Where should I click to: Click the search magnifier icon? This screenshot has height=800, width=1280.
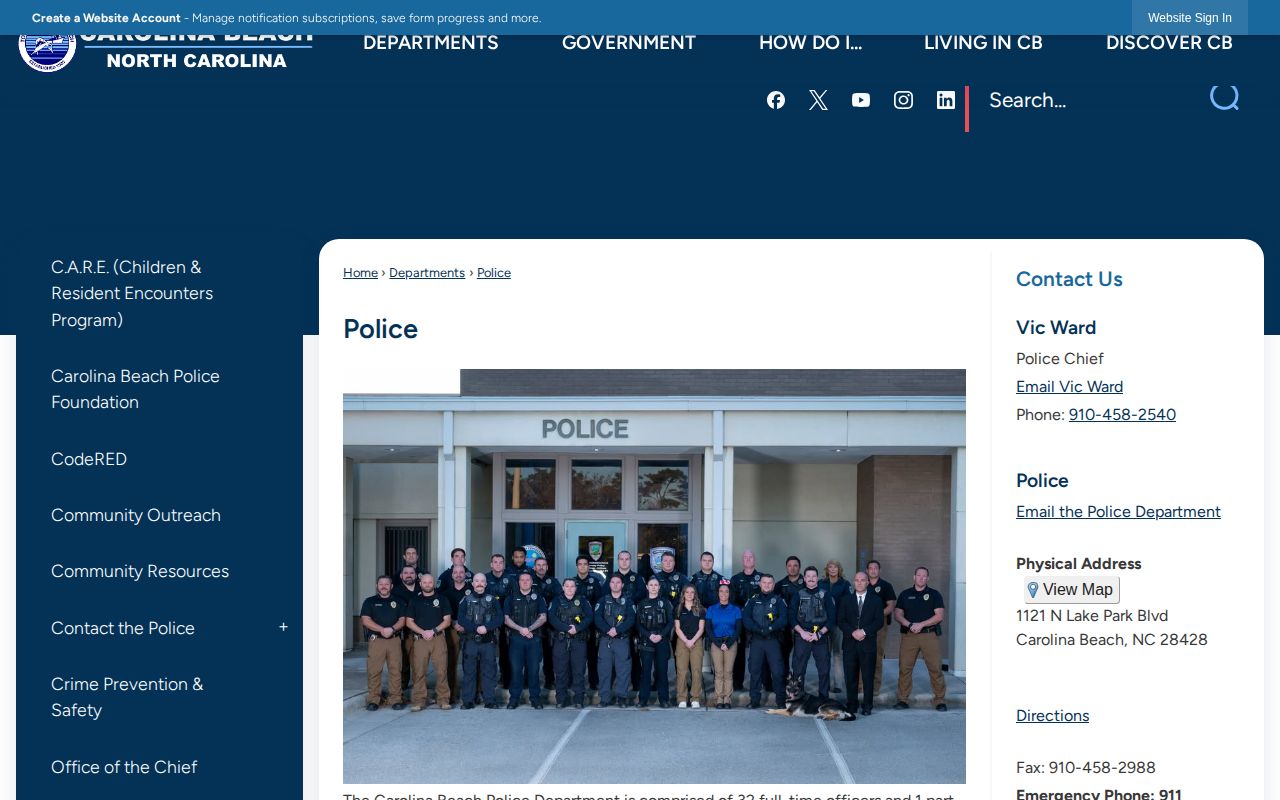point(1224,97)
